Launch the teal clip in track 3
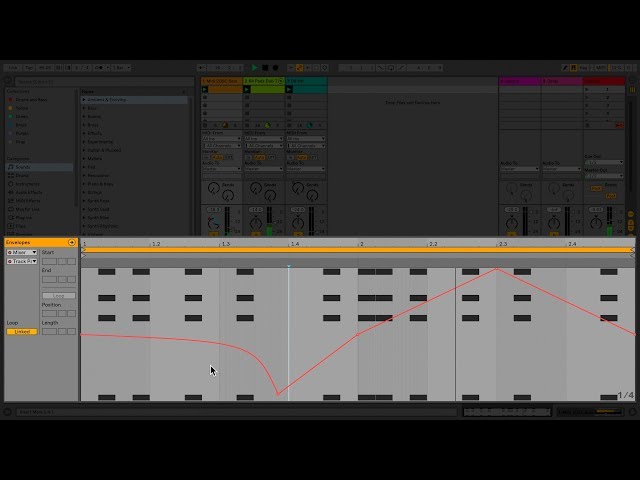Screen dimensions: 640x480 coord(289,89)
